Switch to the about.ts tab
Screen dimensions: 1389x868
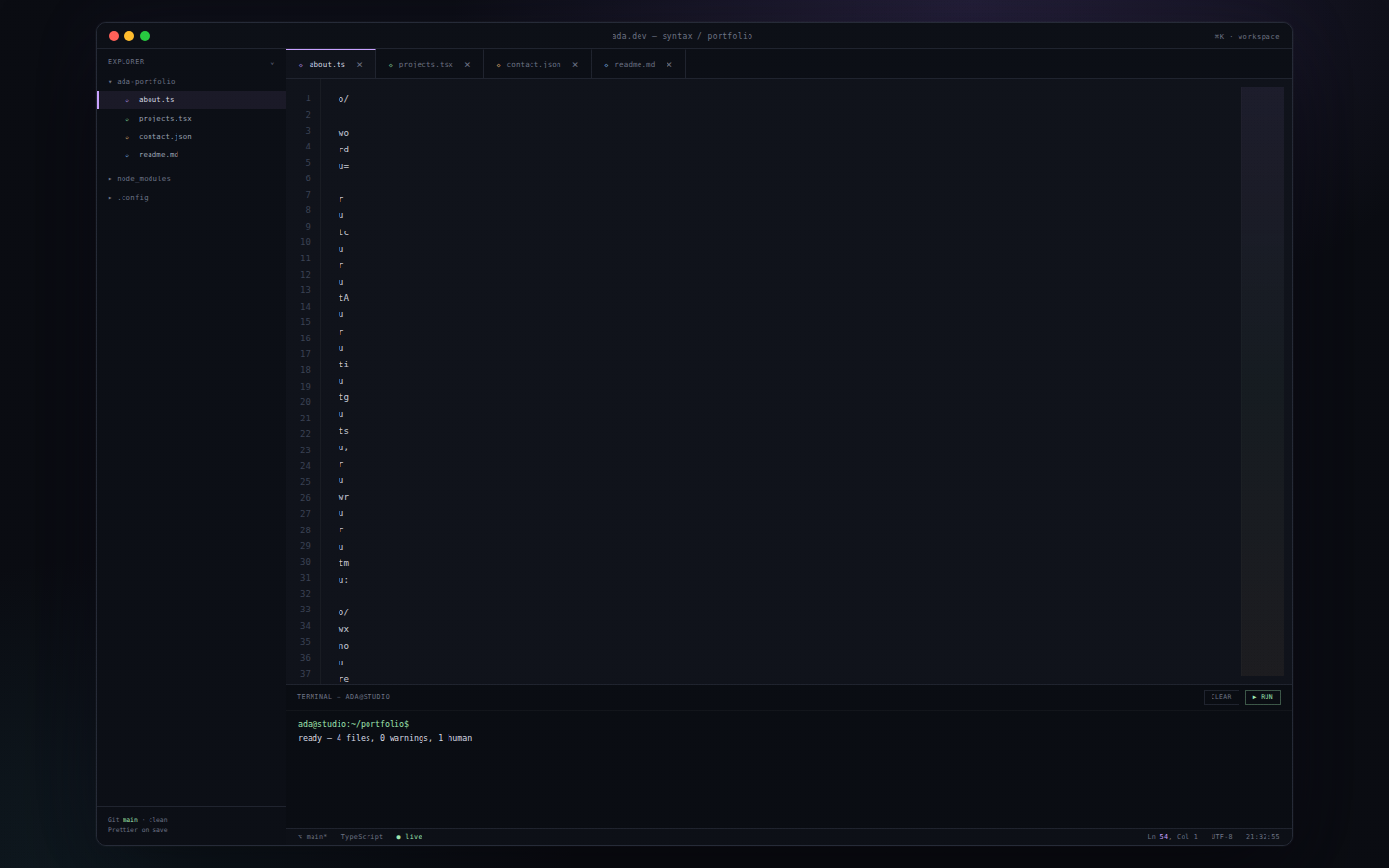pyautogui.click(x=331, y=65)
